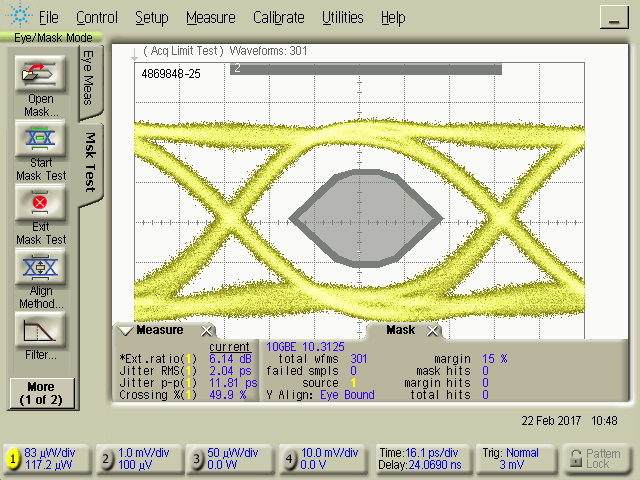640x480 pixels.
Task: Open the Filter settings icon
Action: coord(41,330)
